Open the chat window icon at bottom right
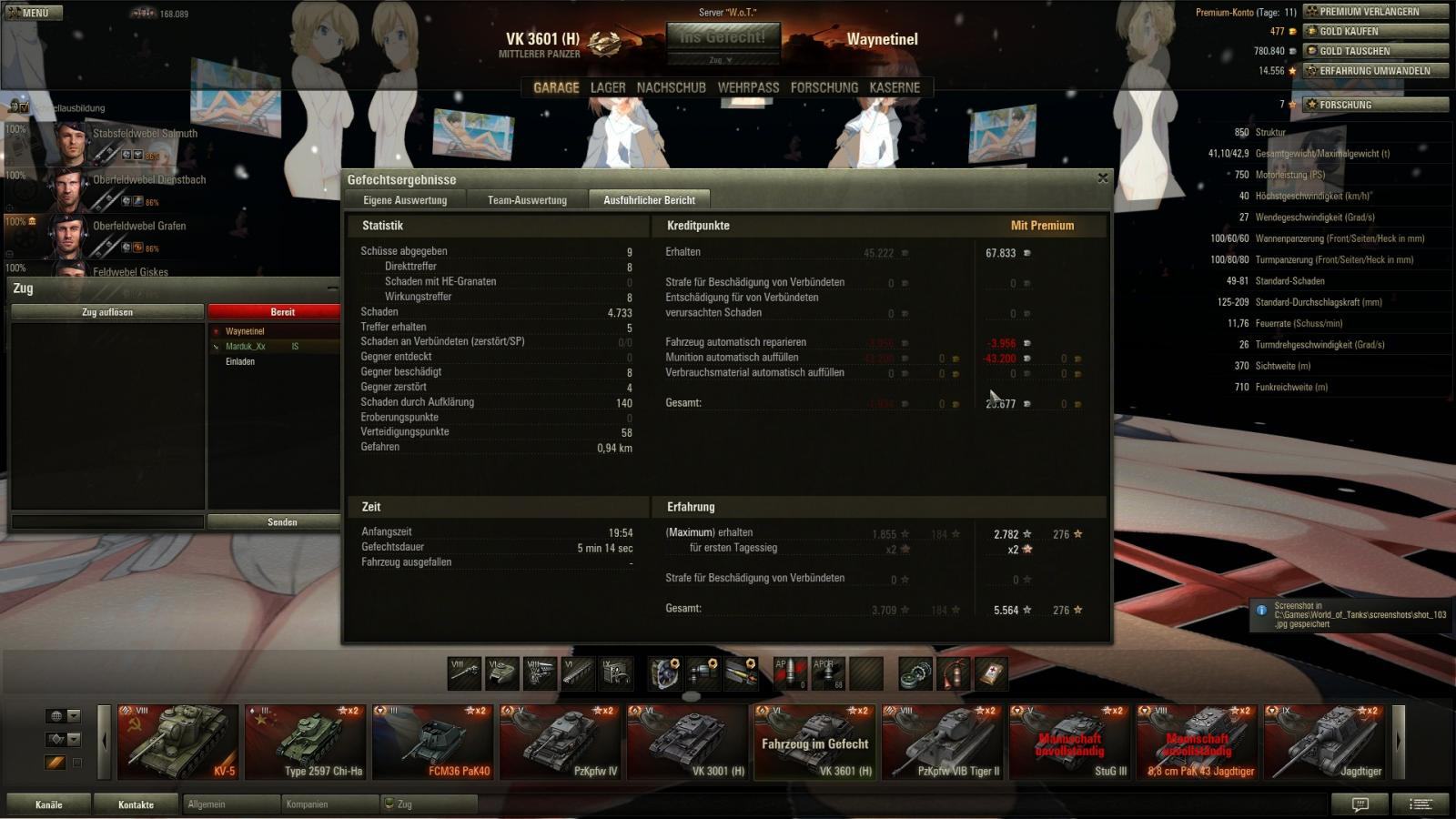The width and height of the screenshot is (1456, 819). 1360,804
